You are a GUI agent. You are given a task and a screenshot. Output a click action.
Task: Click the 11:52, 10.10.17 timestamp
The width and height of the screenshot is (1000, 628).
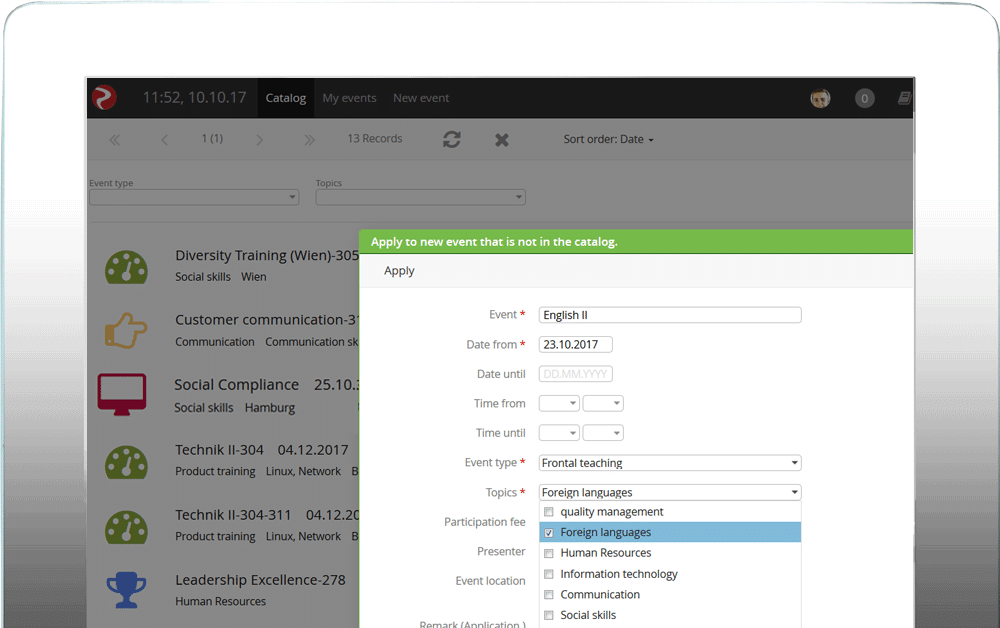tap(195, 98)
